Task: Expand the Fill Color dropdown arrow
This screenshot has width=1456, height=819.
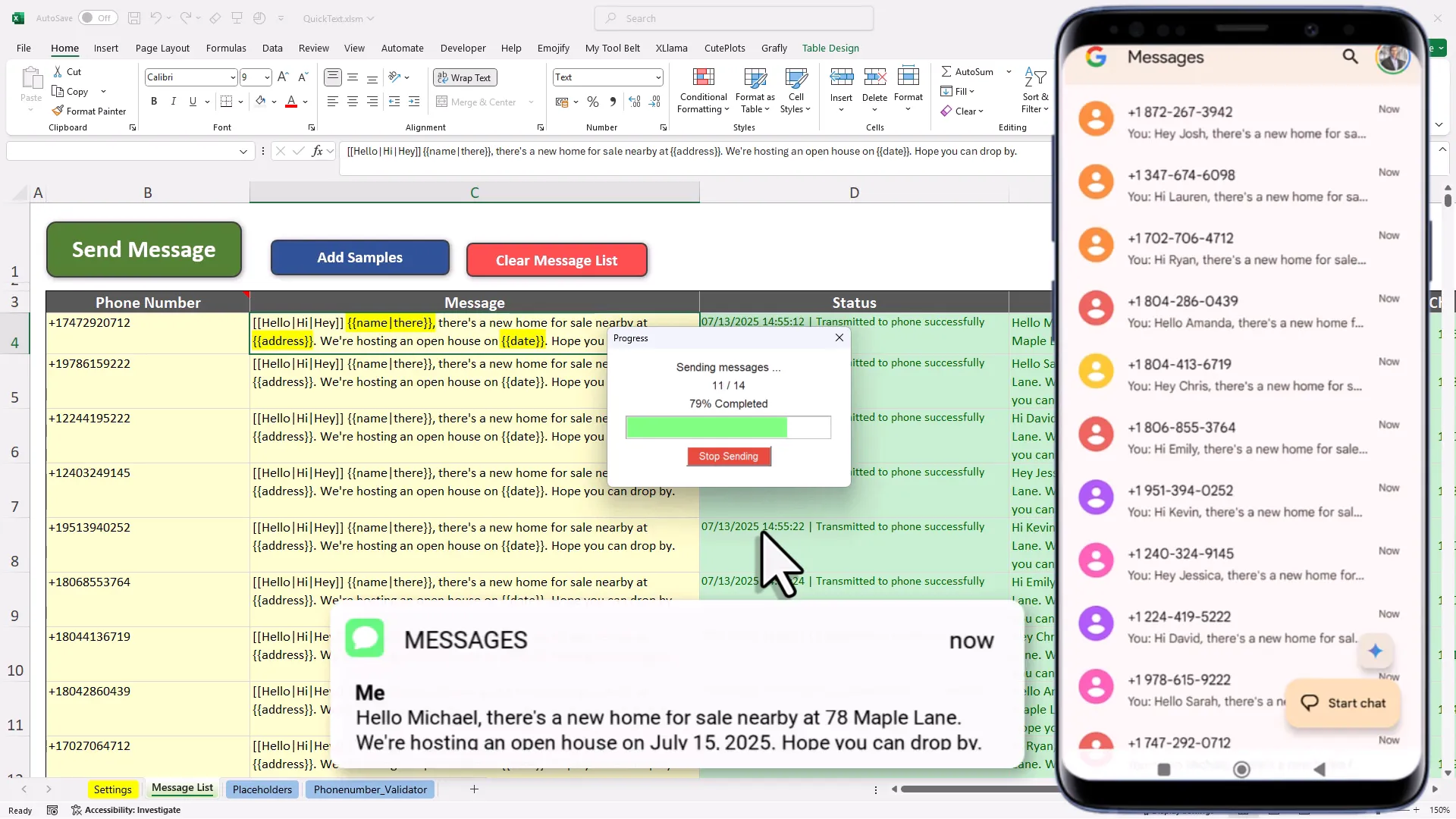Action: pos(272,101)
